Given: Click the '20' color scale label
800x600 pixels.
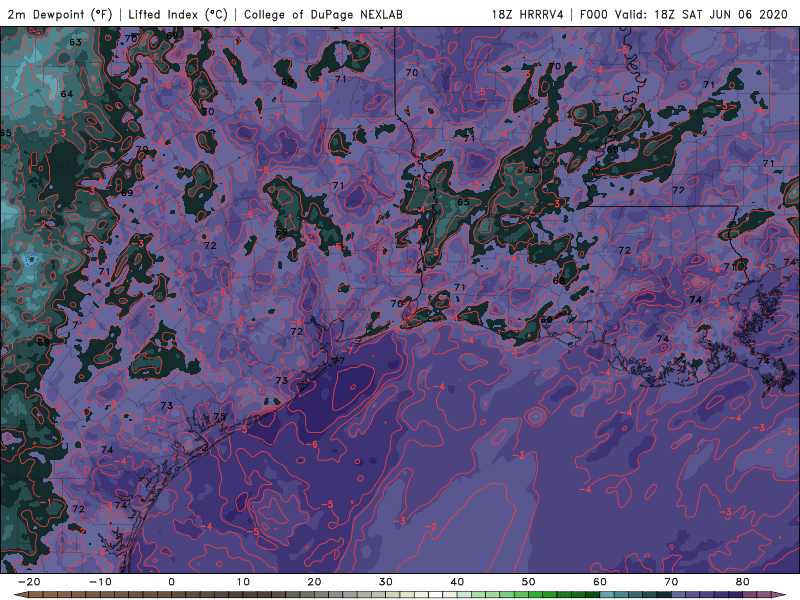Looking at the screenshot, I should (x=314, y=582).
